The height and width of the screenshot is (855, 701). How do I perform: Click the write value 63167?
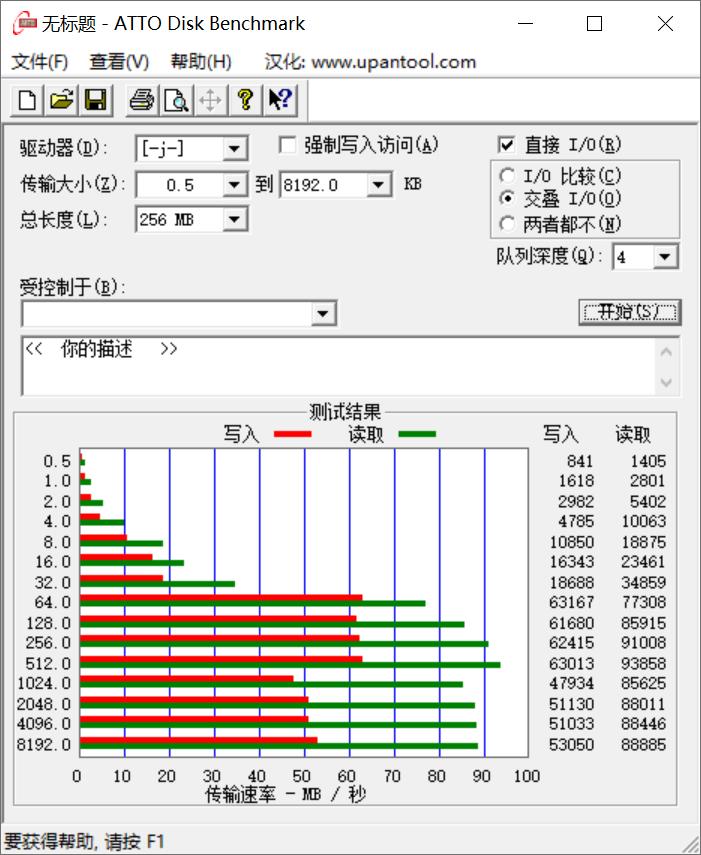tap(571, 602)
